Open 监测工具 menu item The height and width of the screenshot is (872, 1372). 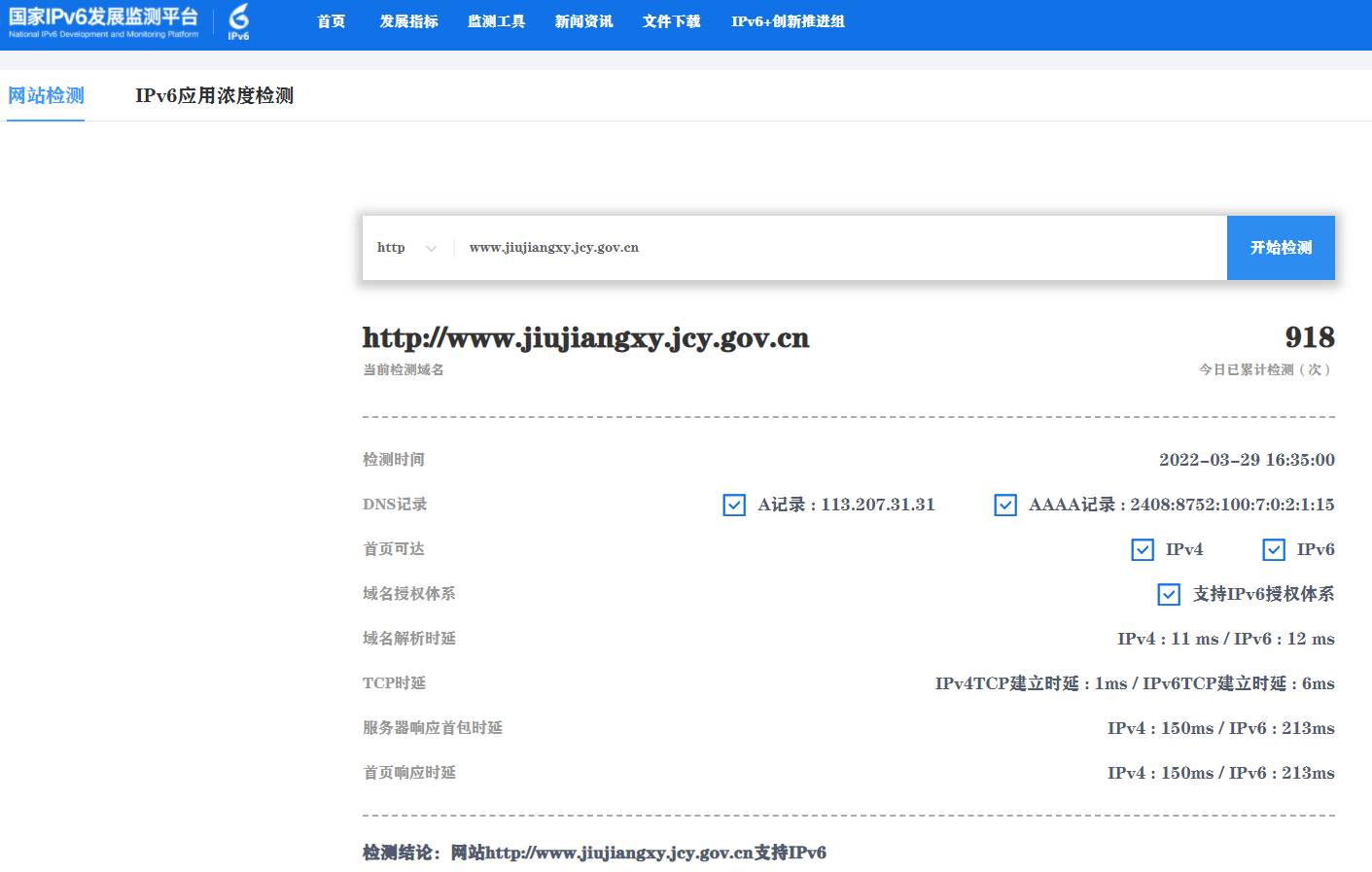497,21
